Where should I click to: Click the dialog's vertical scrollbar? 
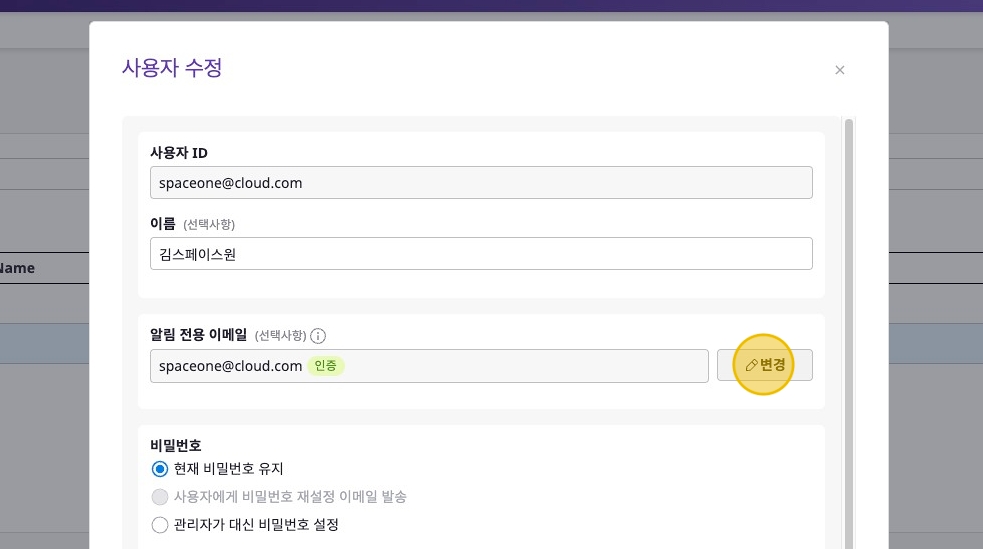pyautogui.click(x=849, y=330)
